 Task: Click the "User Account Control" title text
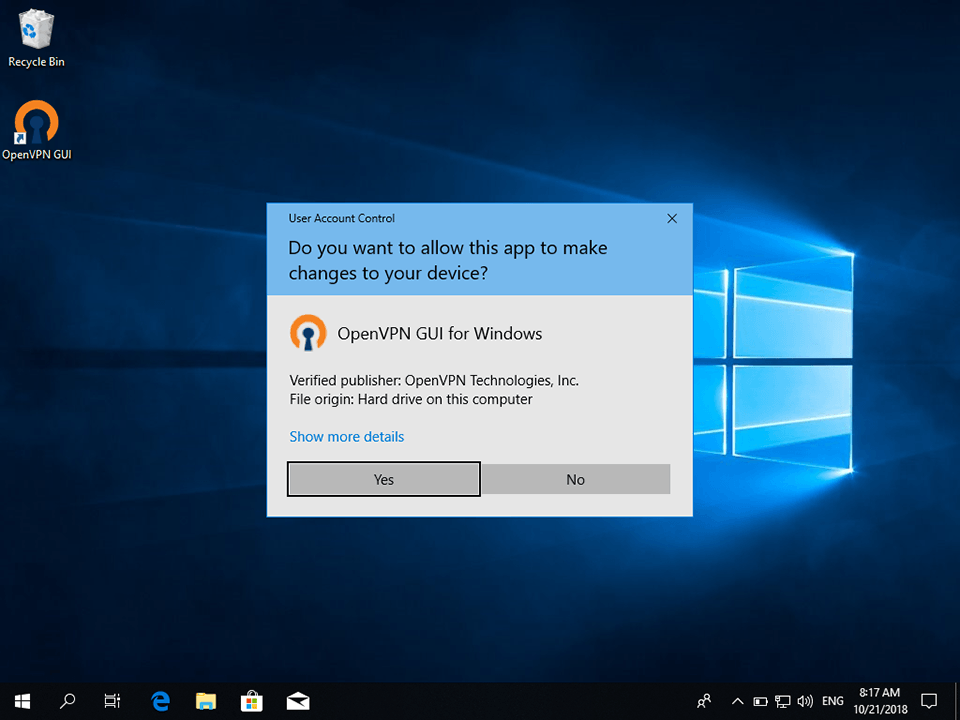[342, 218]
